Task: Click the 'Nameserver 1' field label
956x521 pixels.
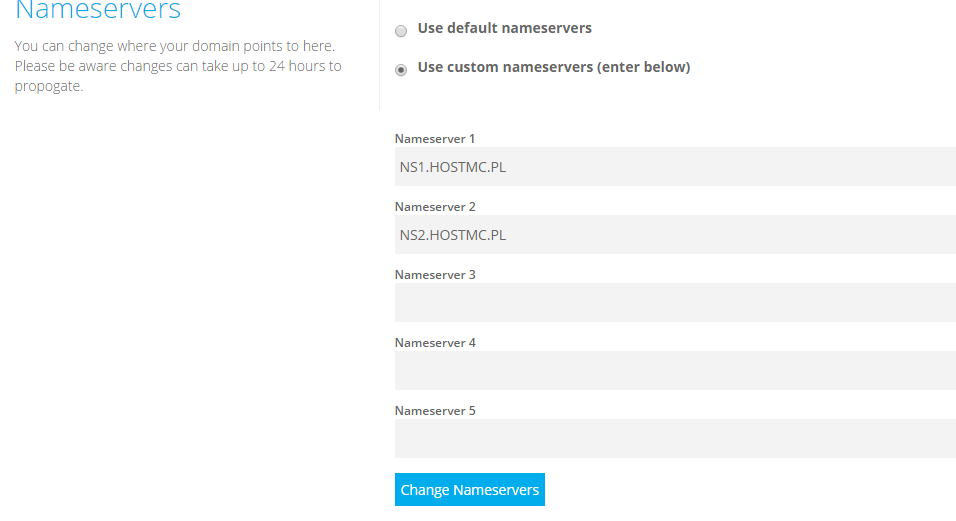Action: (x=435, y=139)
